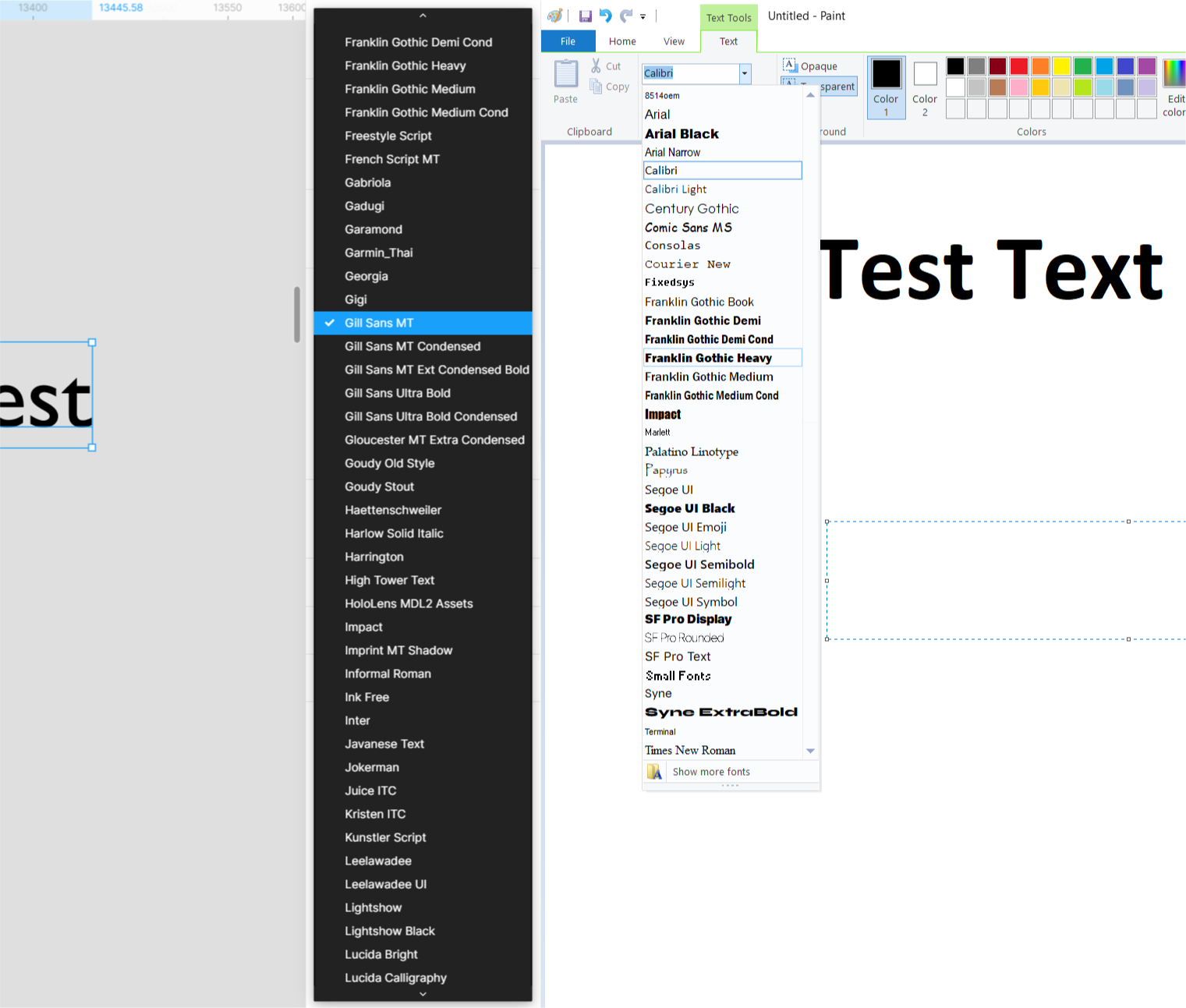The width and height of the screenshot is (1186, 1008).
Task: Choose SF Pro Display in Paint font list
Action: (x=722, y=619)
